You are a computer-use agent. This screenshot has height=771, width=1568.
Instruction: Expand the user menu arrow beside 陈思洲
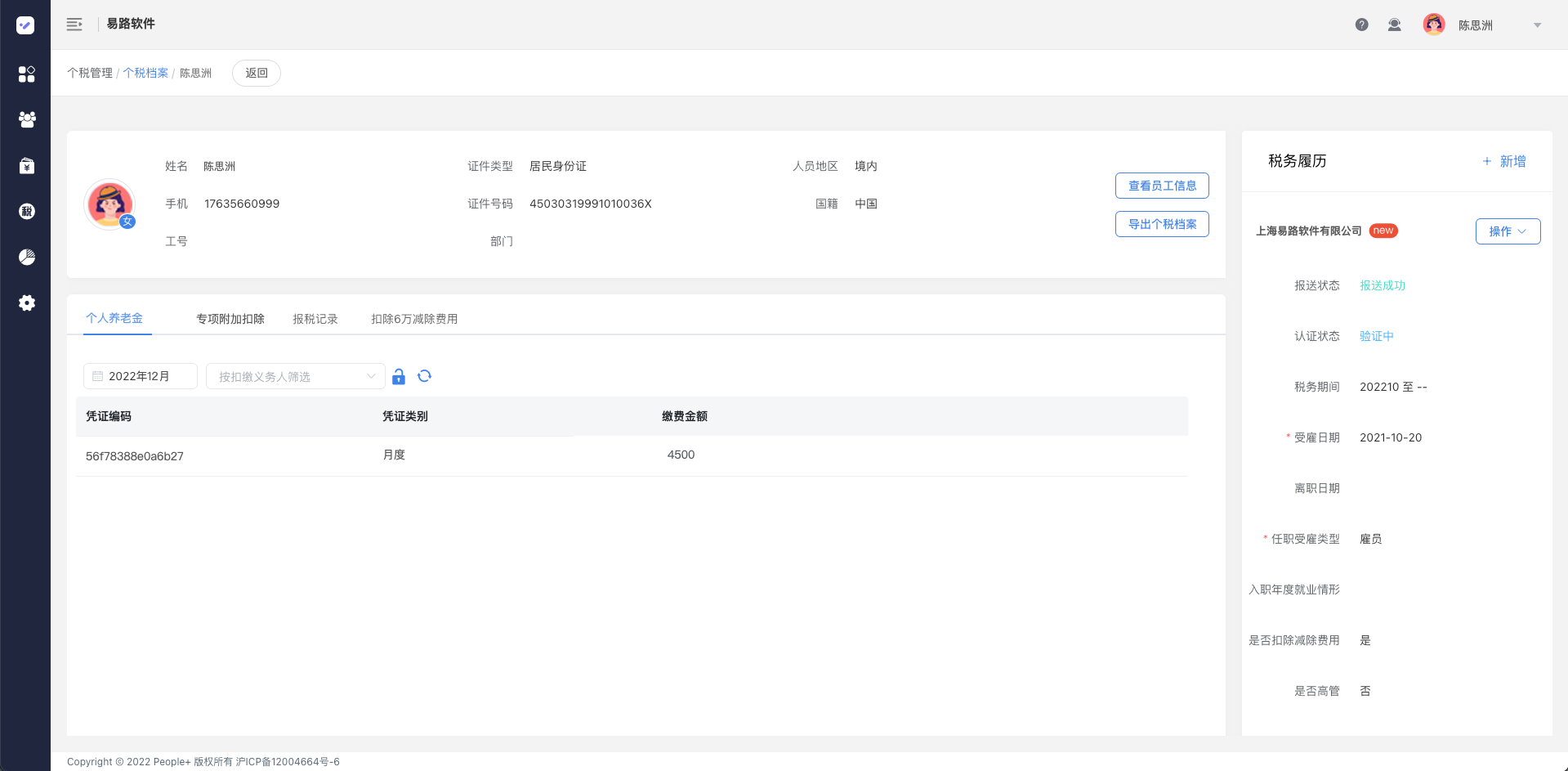1537,25
